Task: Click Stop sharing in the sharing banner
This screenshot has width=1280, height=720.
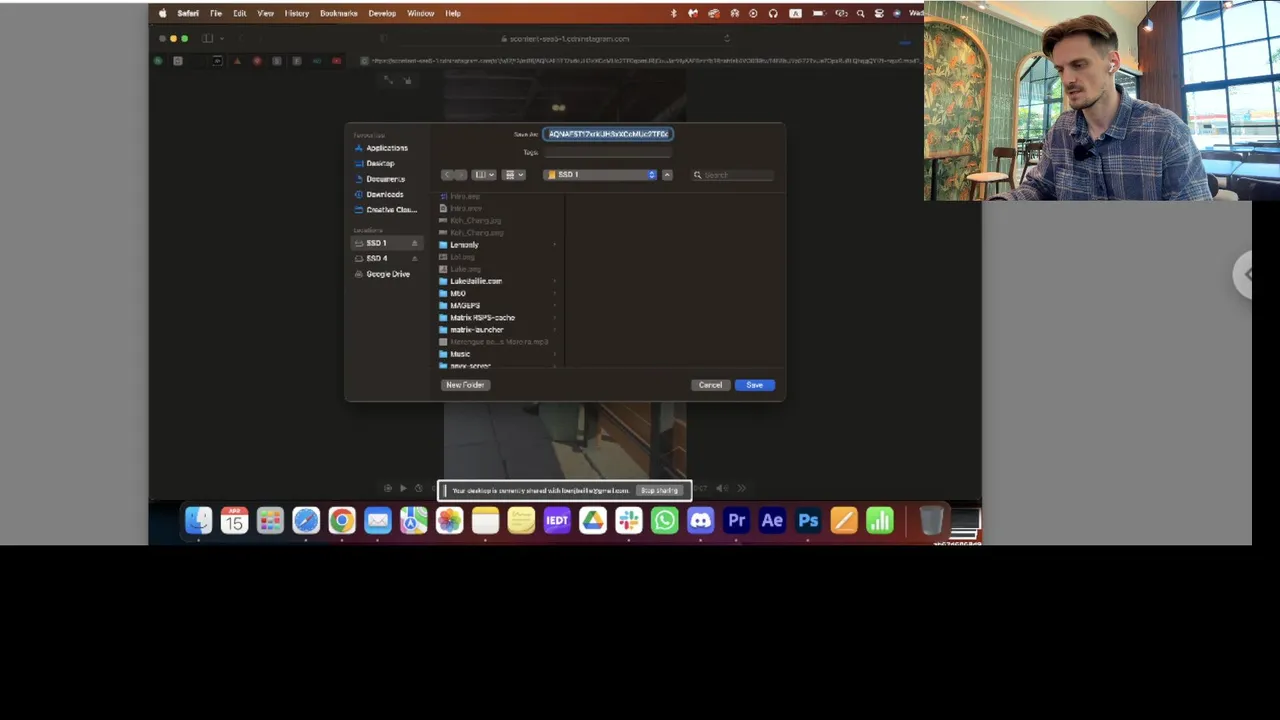Action: (x=659, y=491)
